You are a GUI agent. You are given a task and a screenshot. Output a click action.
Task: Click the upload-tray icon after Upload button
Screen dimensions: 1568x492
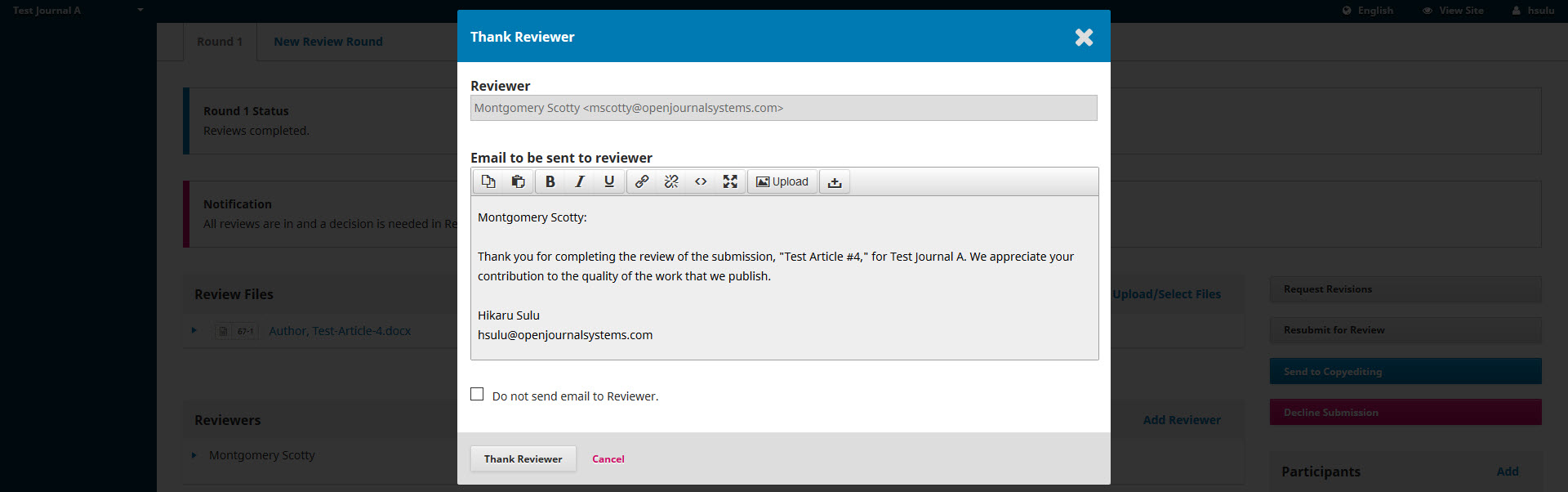[x=835, y=181]
